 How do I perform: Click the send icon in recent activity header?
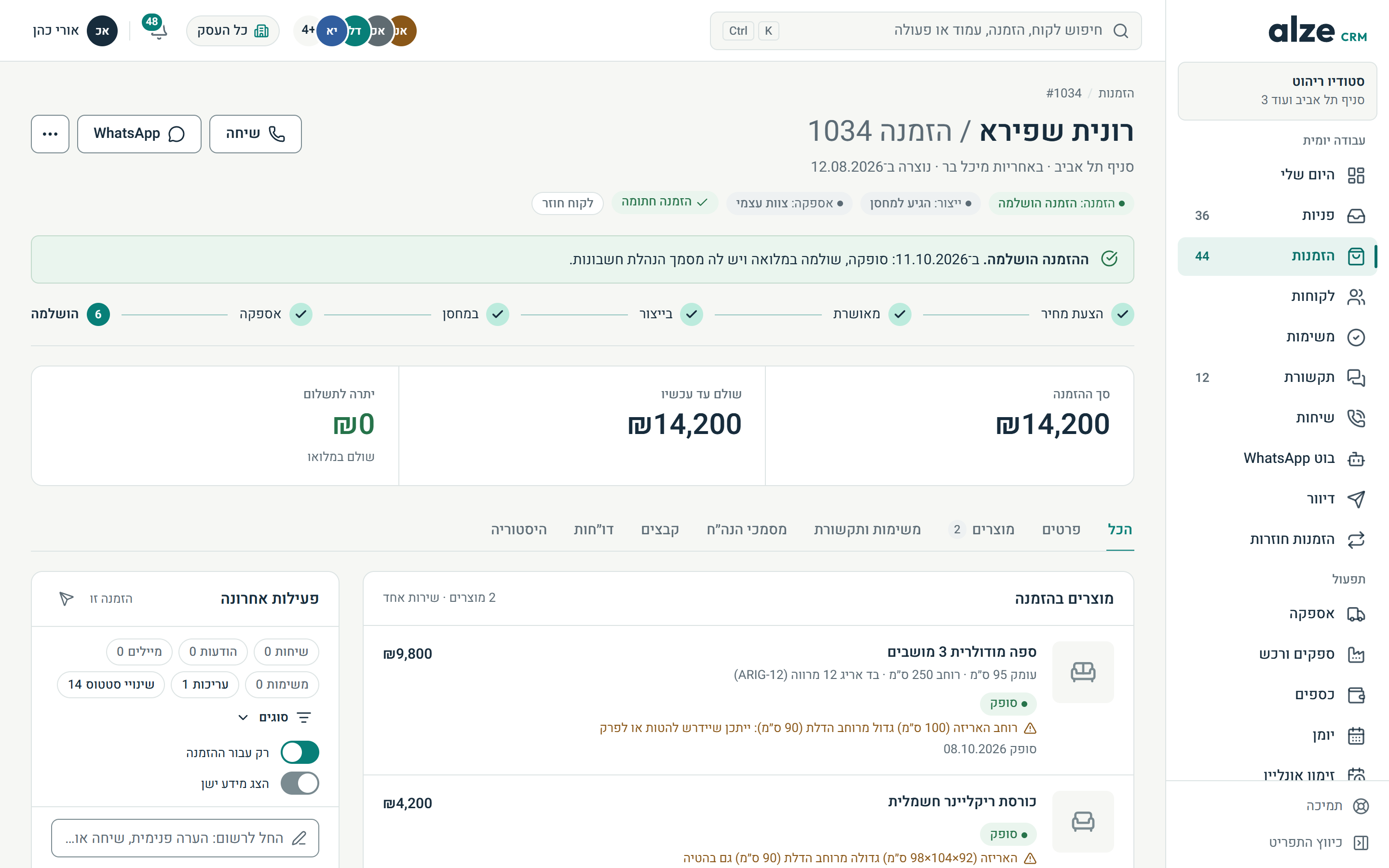(67, 598)
